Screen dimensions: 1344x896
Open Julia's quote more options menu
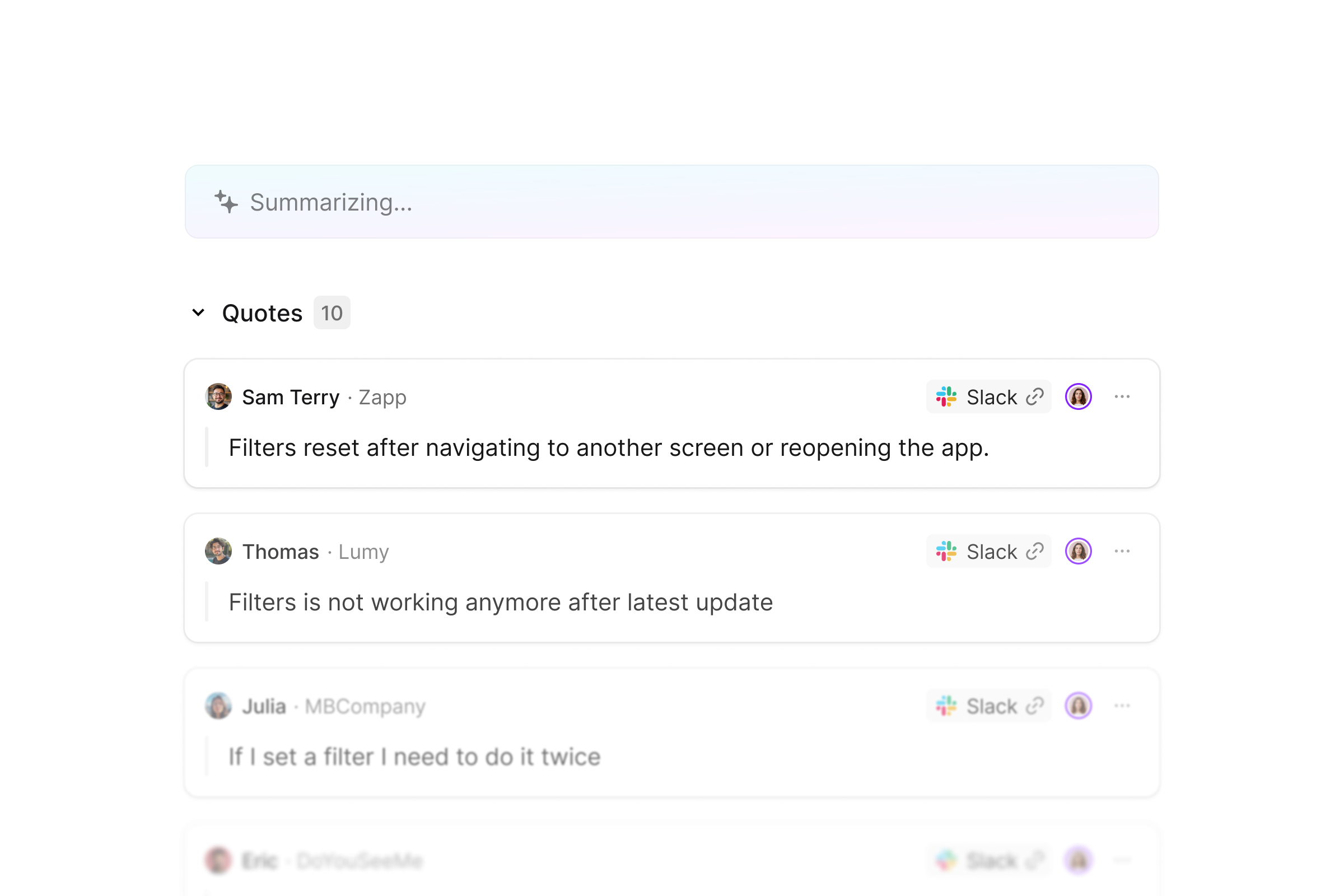[x=1122, y=706]
